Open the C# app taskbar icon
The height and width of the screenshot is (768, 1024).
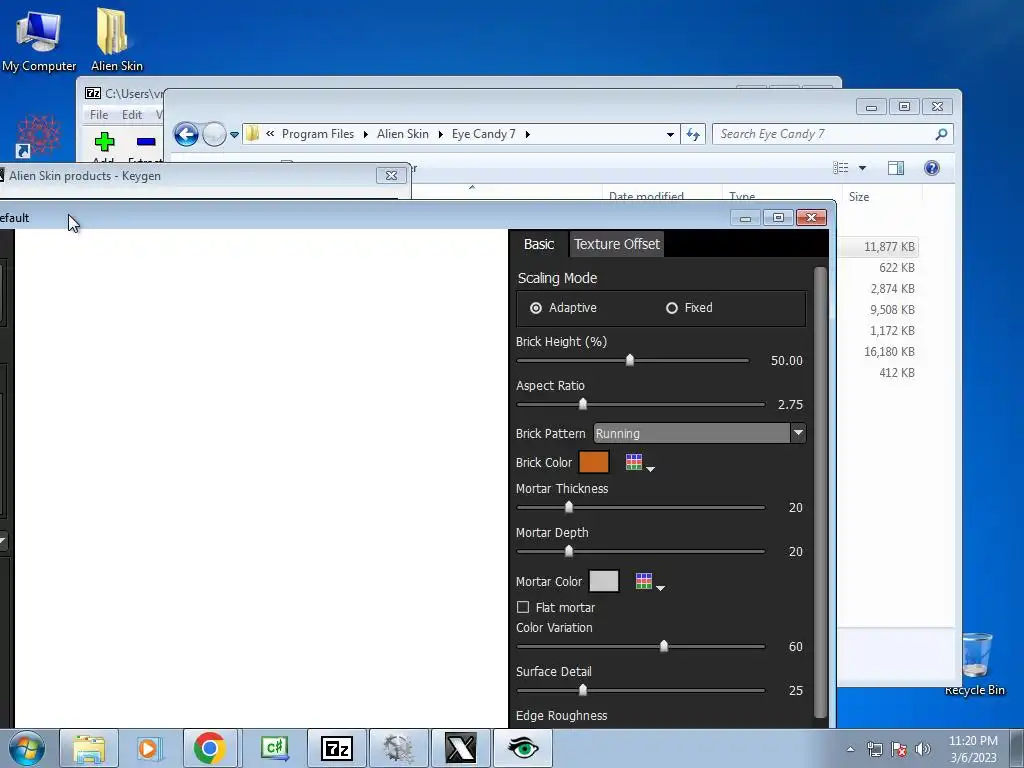pos(274,748)
